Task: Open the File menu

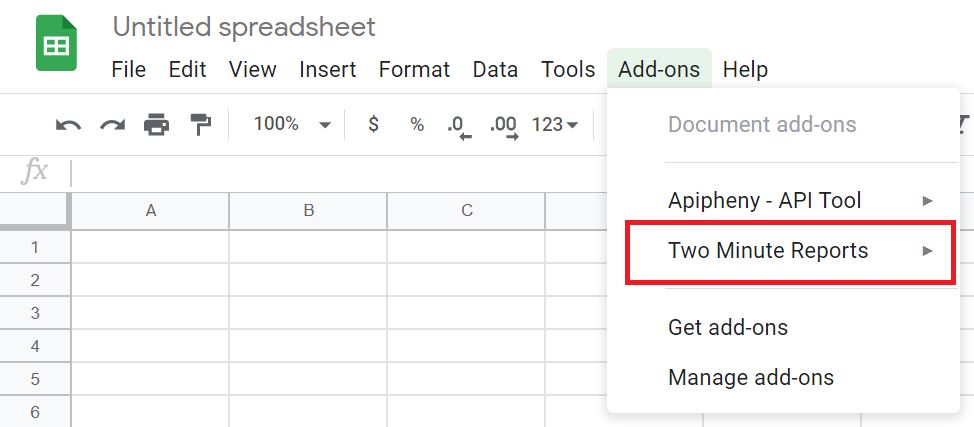Action: [129, 69]
